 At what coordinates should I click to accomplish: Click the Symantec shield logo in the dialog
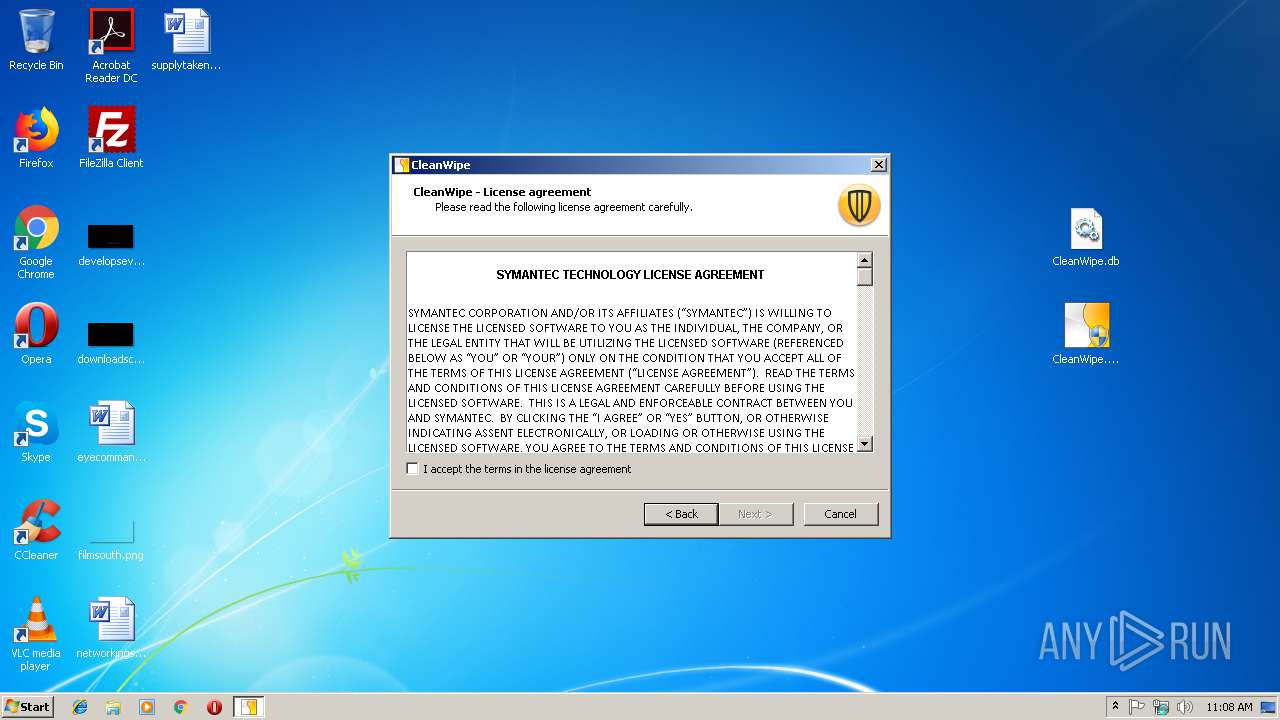(x=859, y=205)
